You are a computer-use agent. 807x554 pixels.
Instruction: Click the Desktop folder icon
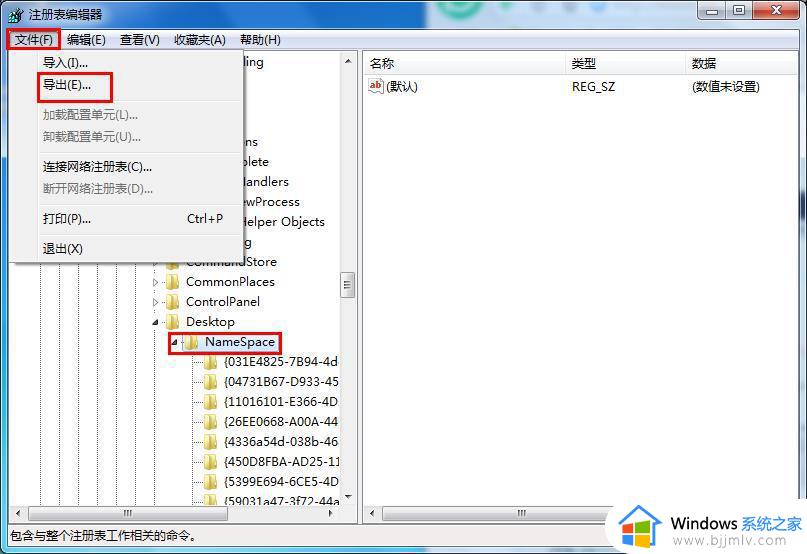[x=173, y=322]
